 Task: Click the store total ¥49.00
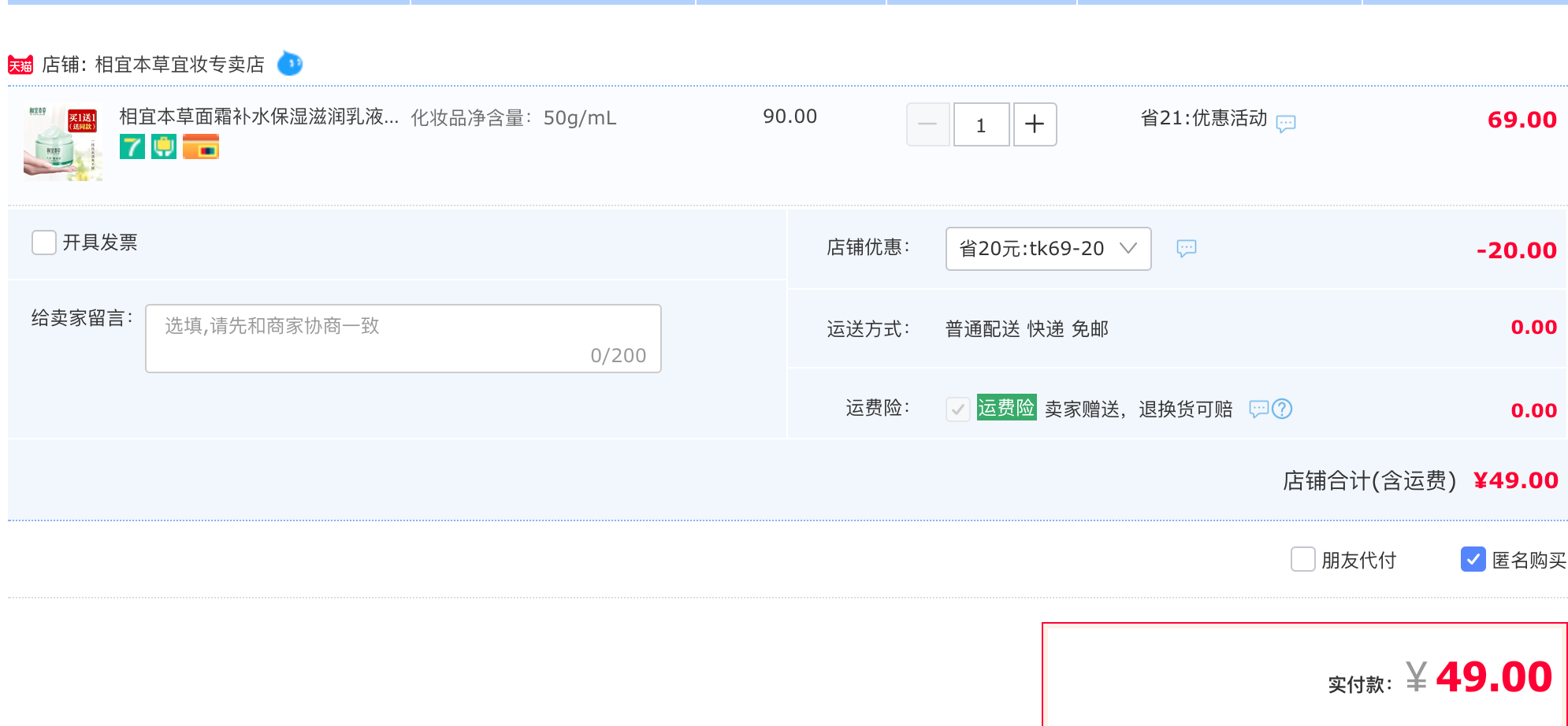coord(1515,480)
